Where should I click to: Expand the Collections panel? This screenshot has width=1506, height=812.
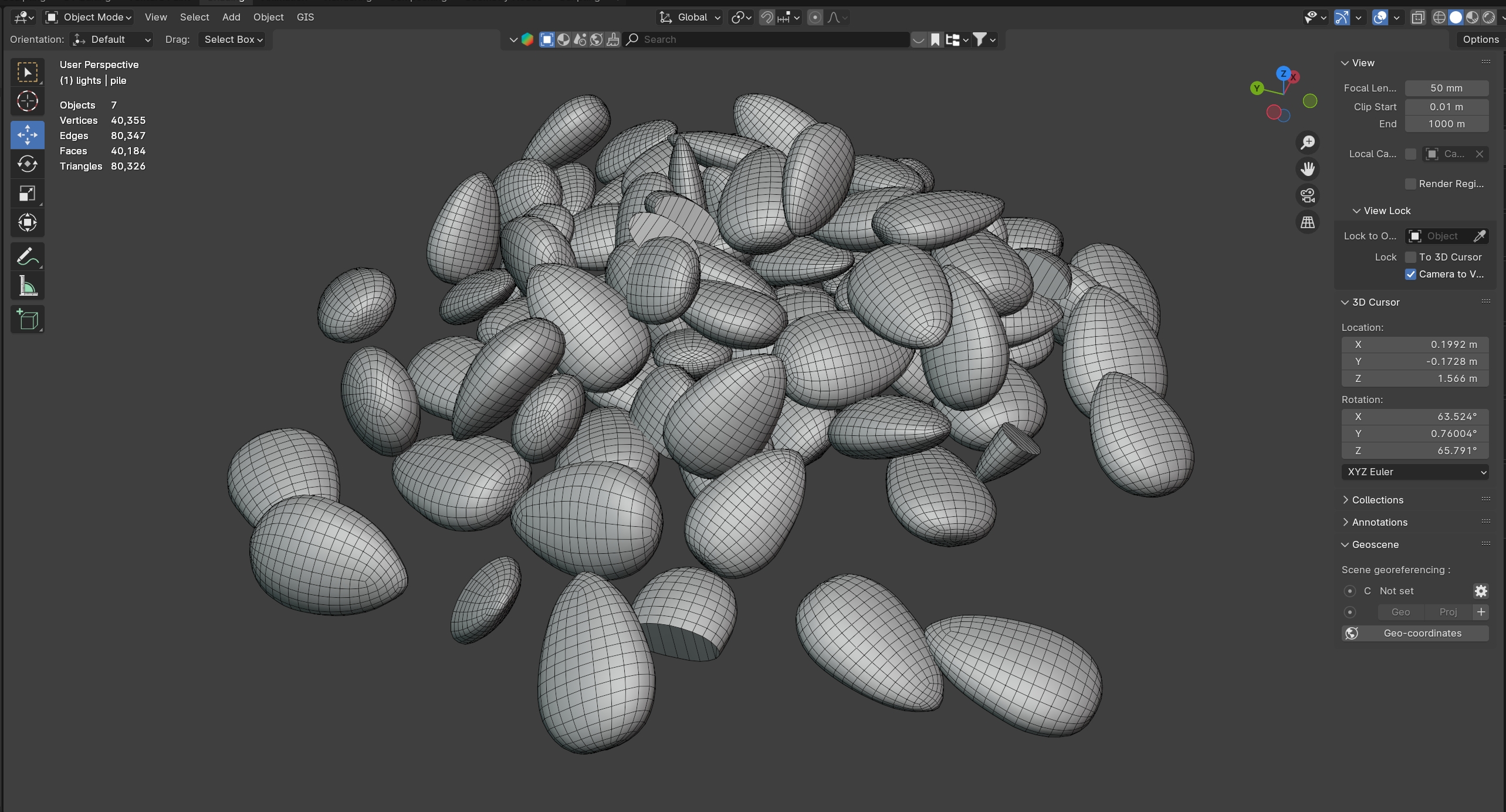tap(1377, 500)
